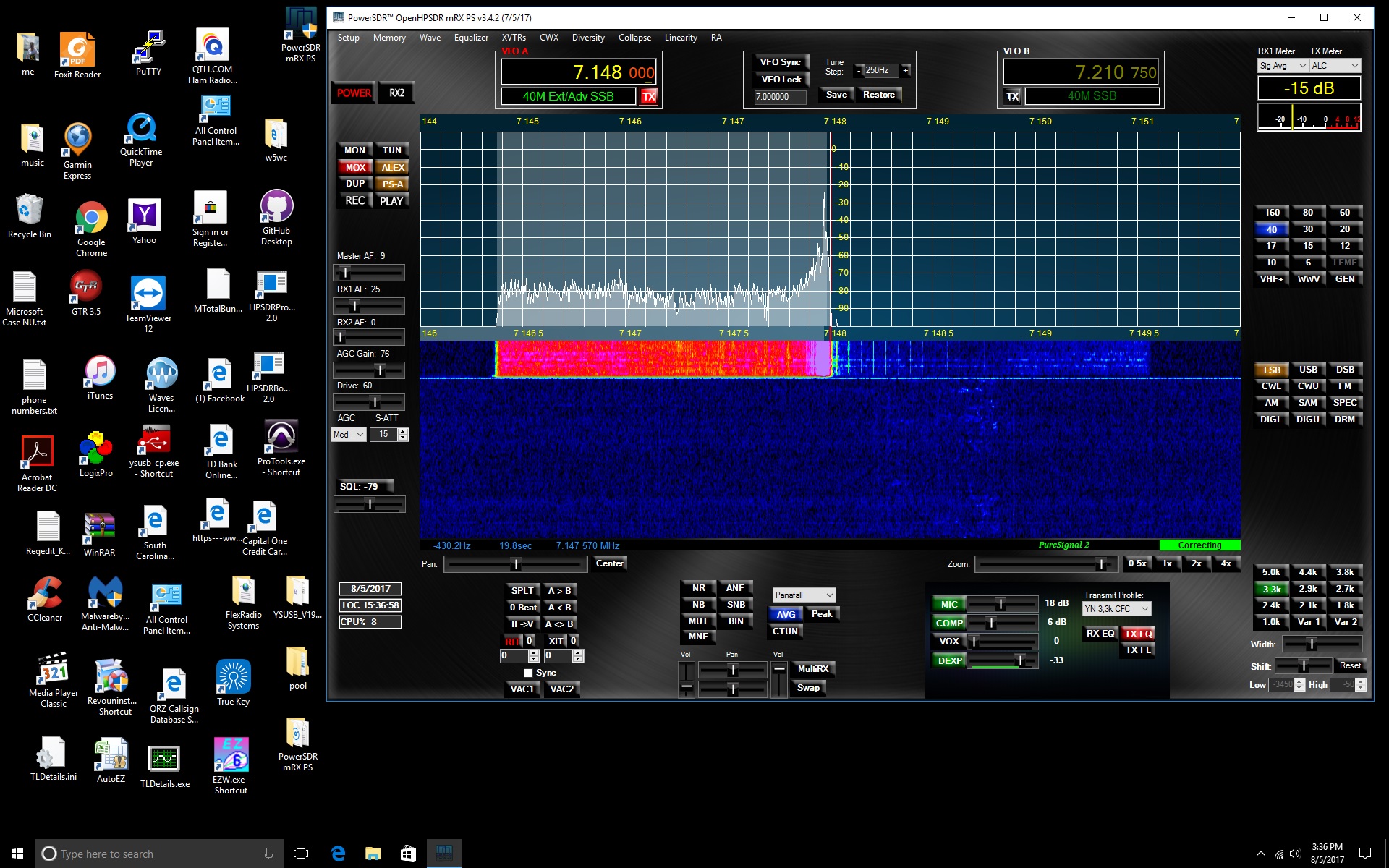Launch TeamViewer 12 shortcut
This screenshot has width=1389, height=868.
[148, 304]
